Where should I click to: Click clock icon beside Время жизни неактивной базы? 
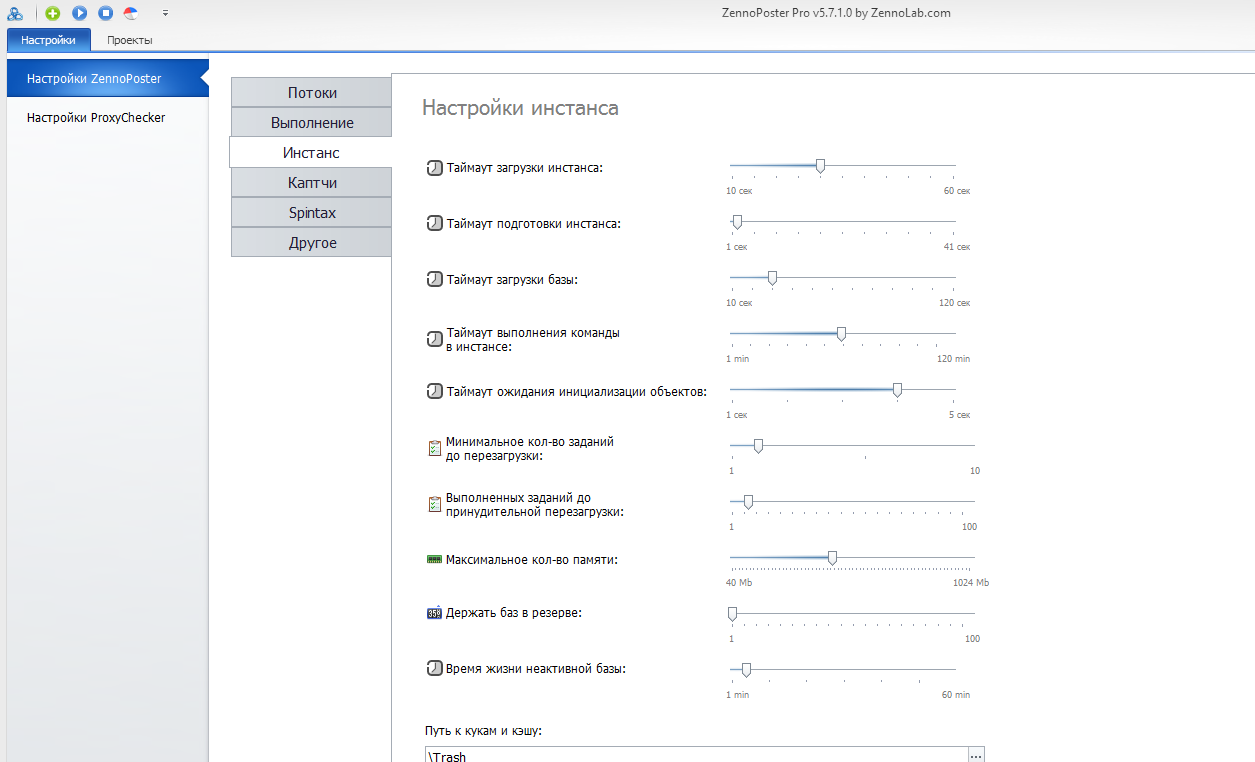coord(434,669)
